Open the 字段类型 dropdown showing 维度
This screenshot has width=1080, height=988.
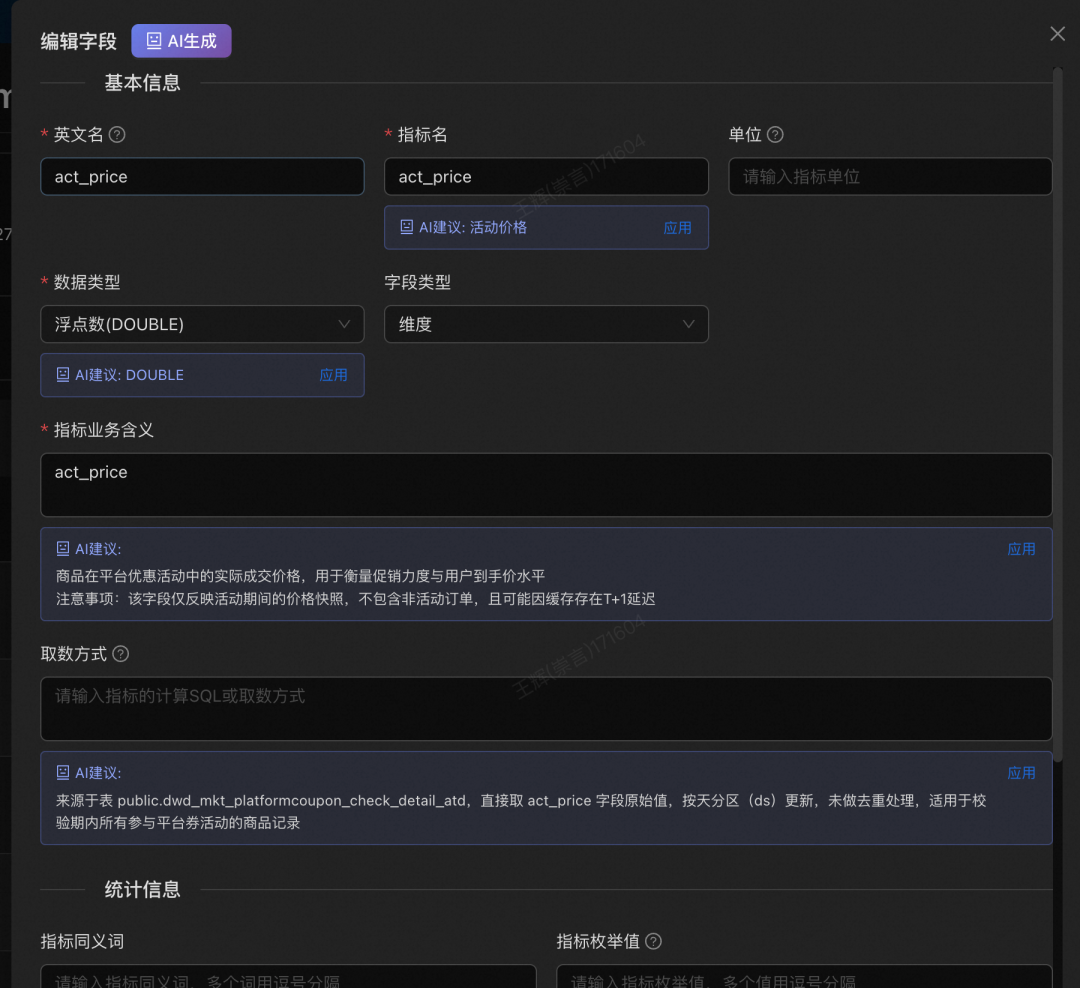(x=546, y=324)
